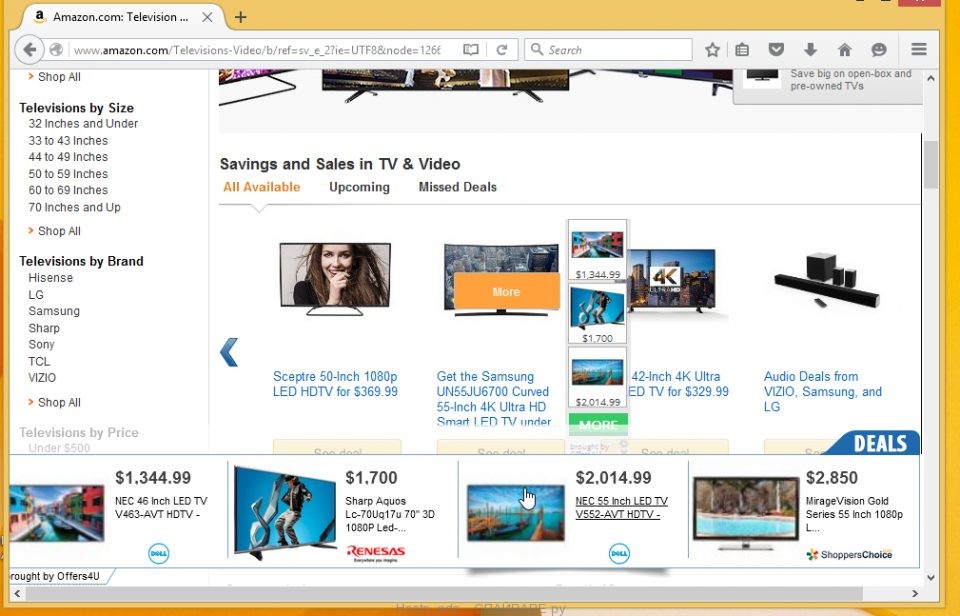Reload the page with the refresh icon
The image size is (960, 616).
pos(502,50)
